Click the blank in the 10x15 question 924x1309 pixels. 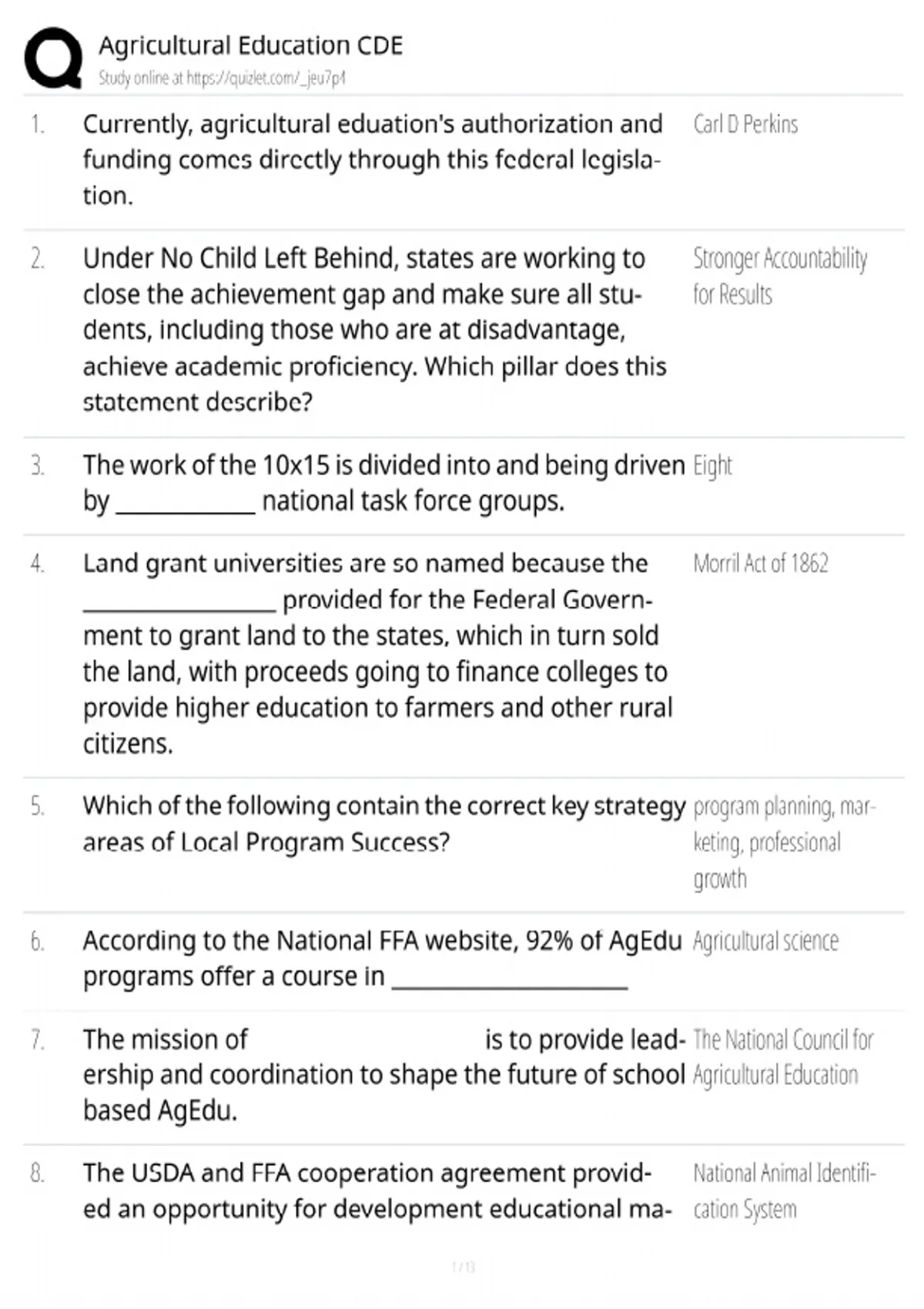click(185, 504)
